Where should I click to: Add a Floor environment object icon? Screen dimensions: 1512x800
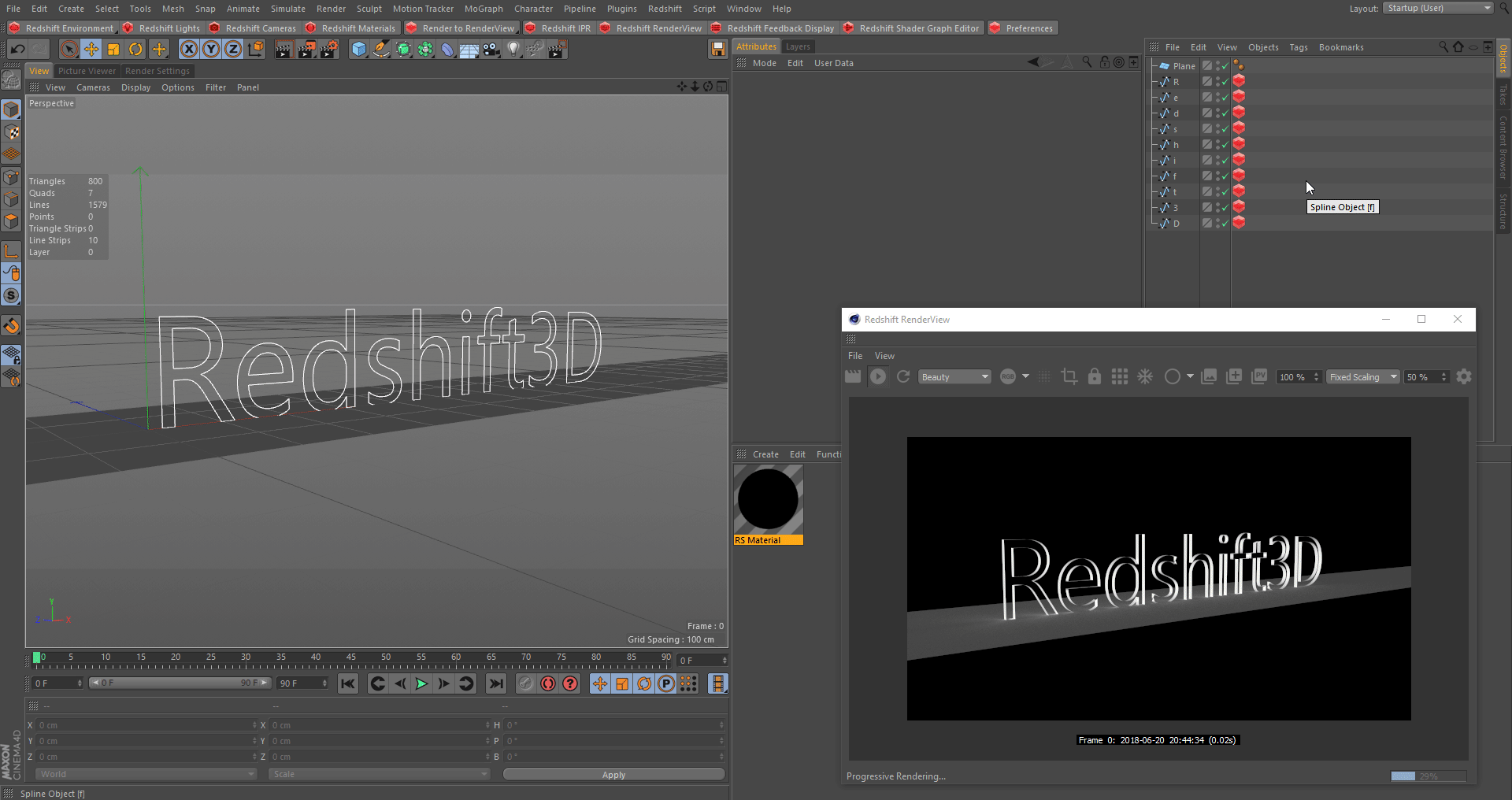point(469,50)
